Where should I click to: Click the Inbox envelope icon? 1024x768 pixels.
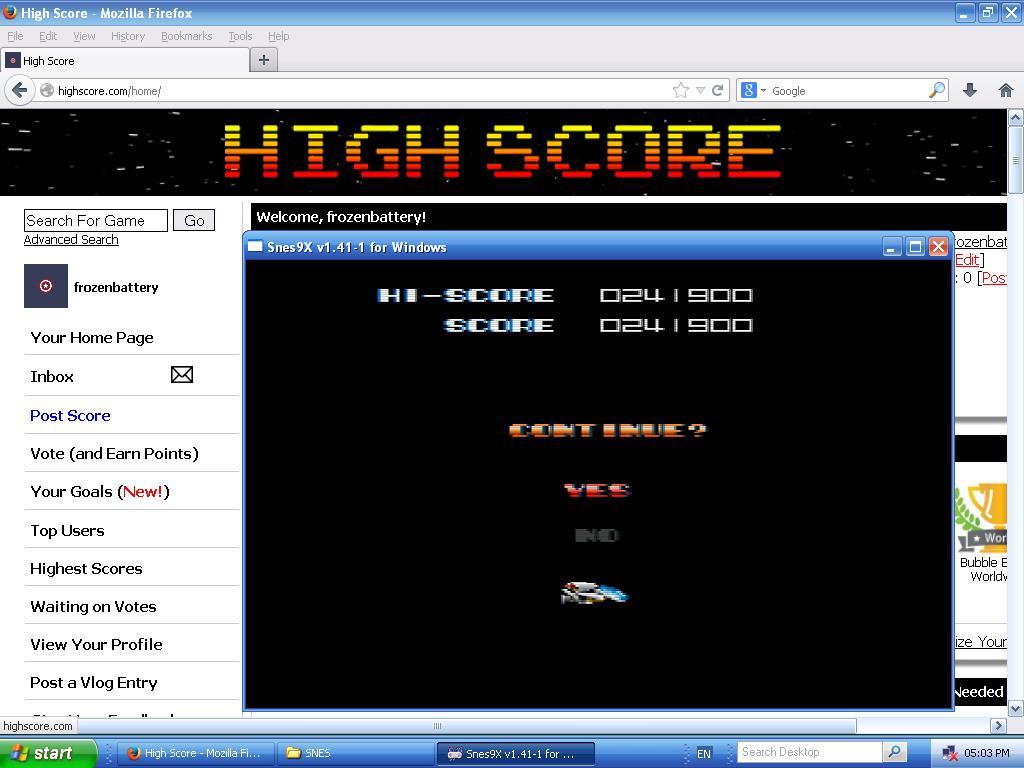coord(182,375)
